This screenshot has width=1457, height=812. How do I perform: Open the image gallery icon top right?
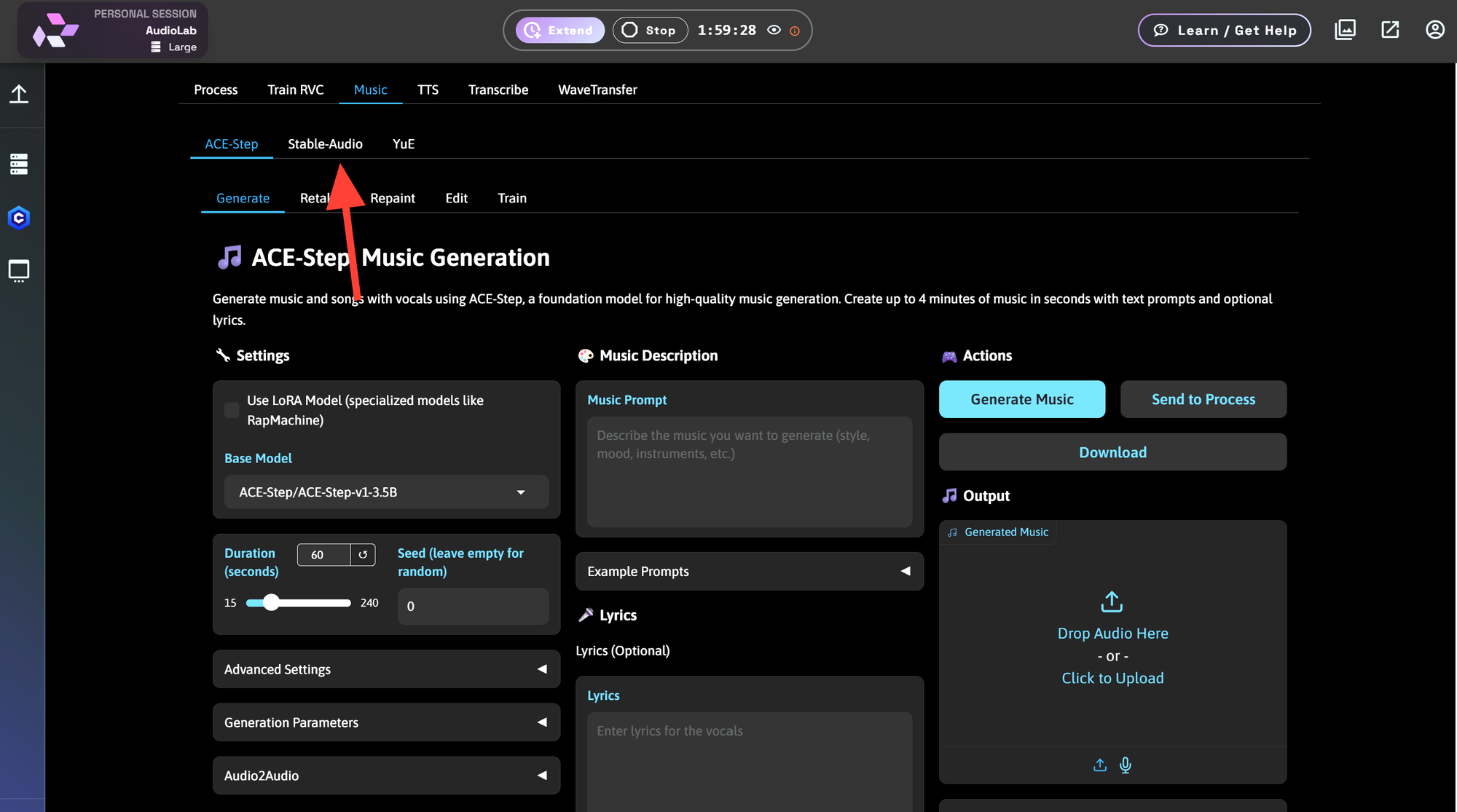click(x=1345, y=29)
